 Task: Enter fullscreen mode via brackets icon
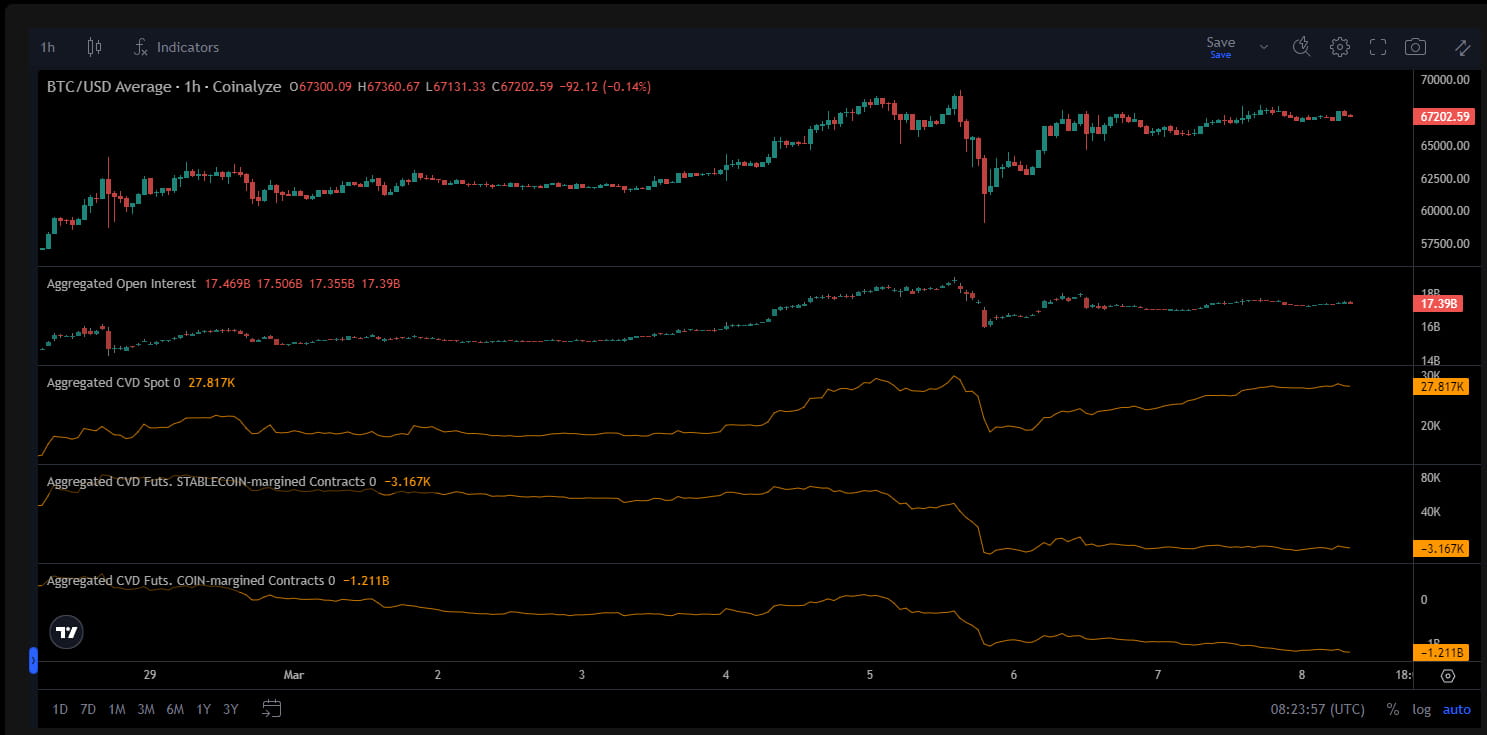click(1377, 46)
